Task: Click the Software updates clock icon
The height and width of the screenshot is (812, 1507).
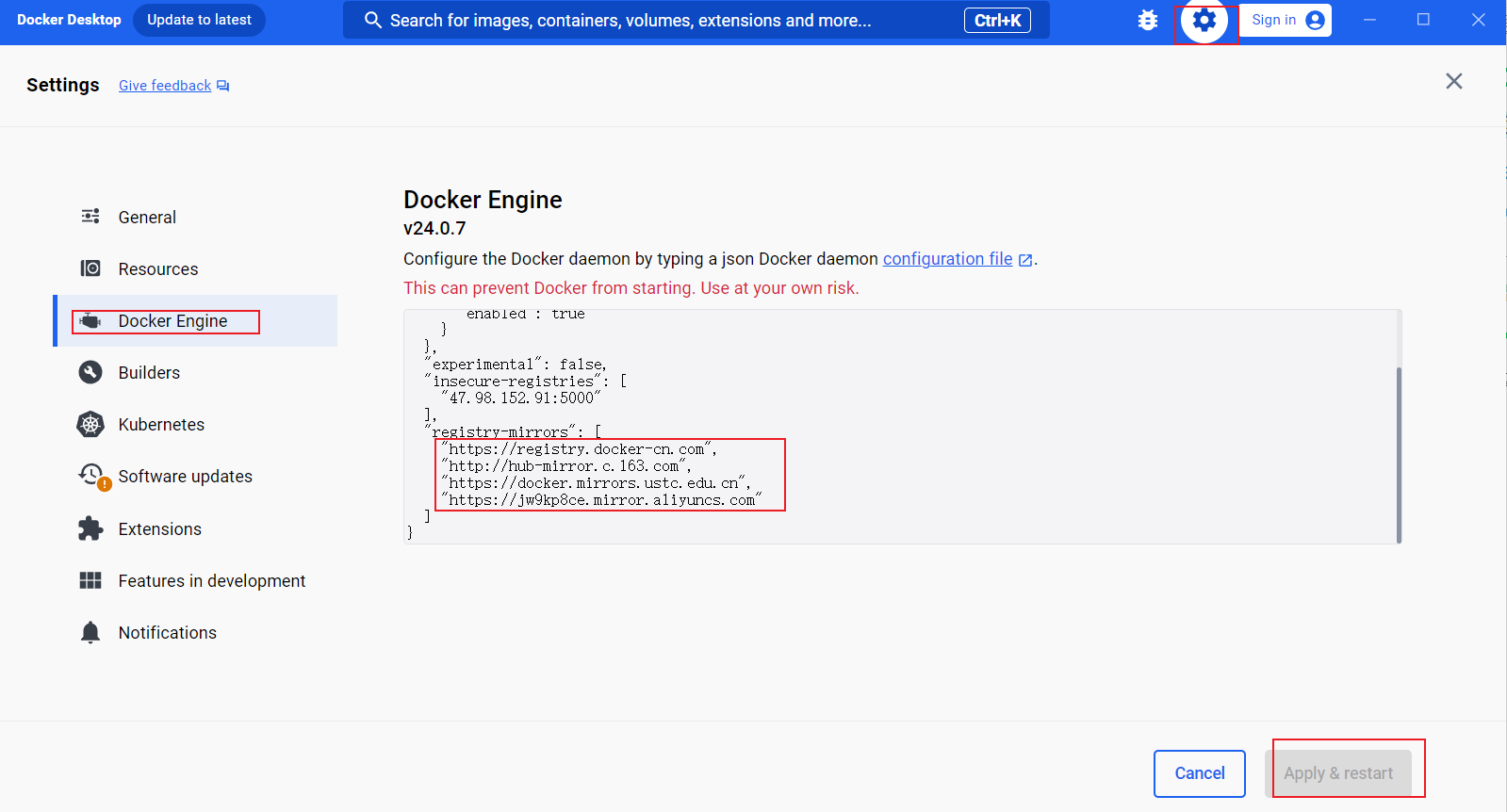Action: coord(91,475)
